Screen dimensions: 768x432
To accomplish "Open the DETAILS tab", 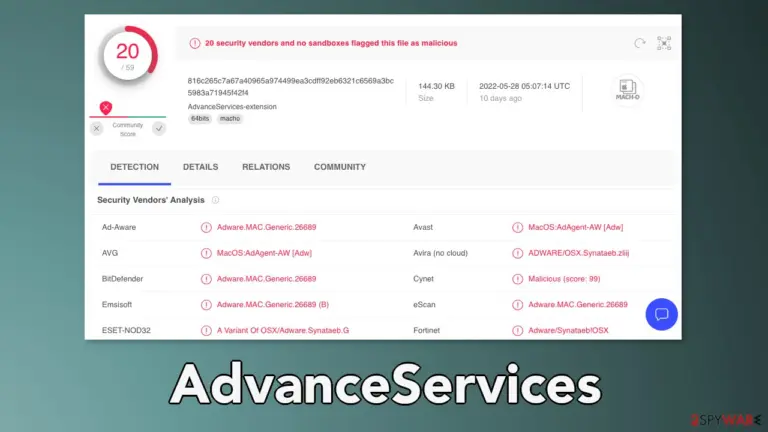I will pos(200,167).
